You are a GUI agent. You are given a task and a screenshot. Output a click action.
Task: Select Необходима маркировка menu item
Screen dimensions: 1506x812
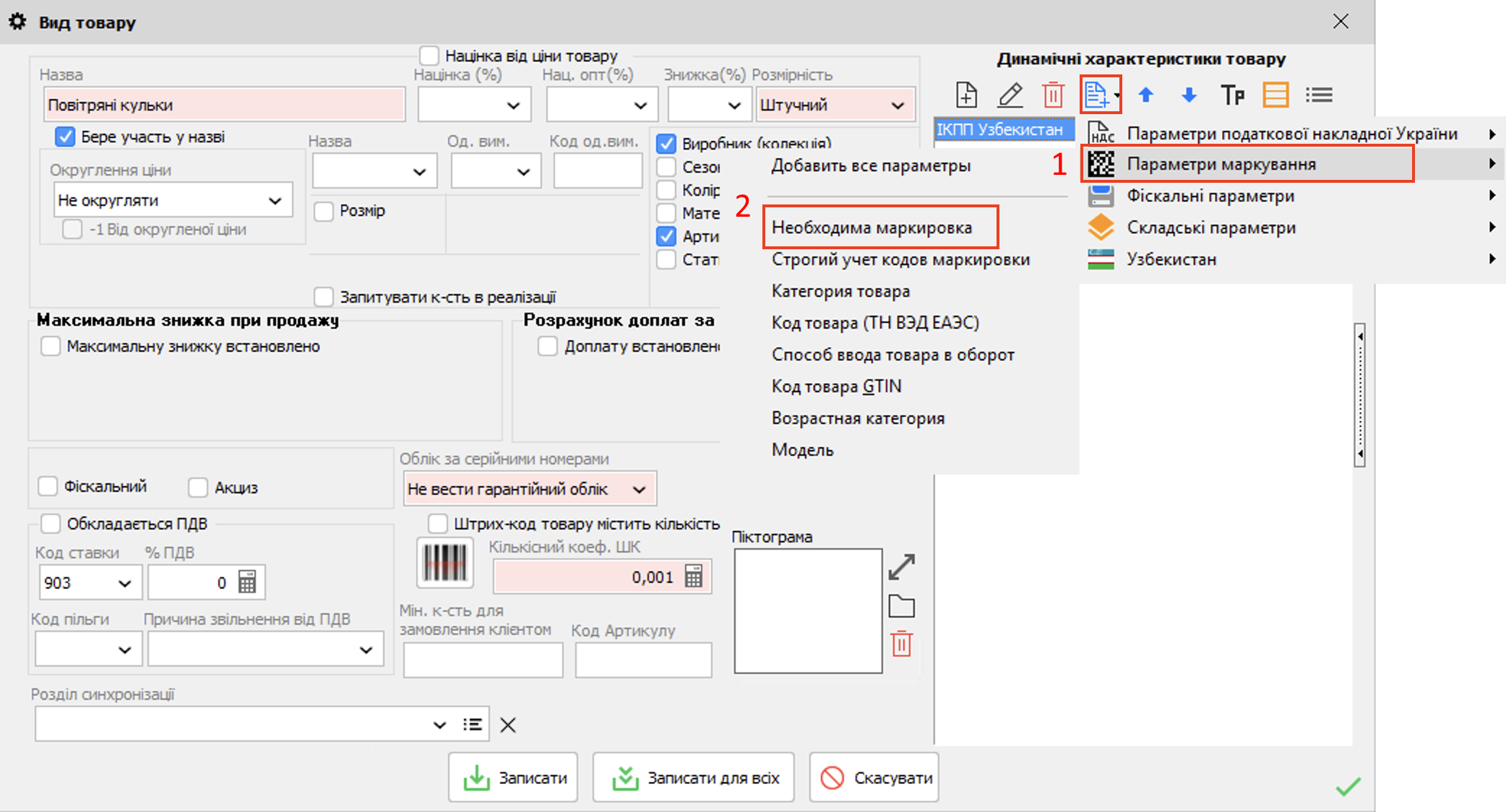(x=872, y=228)
